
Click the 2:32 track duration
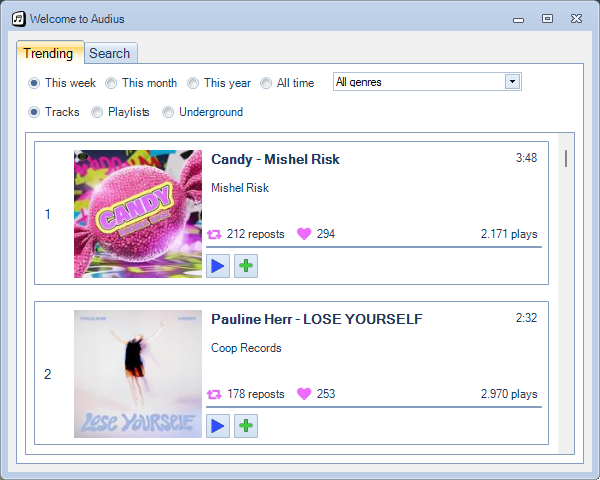(x=526, y=318)
